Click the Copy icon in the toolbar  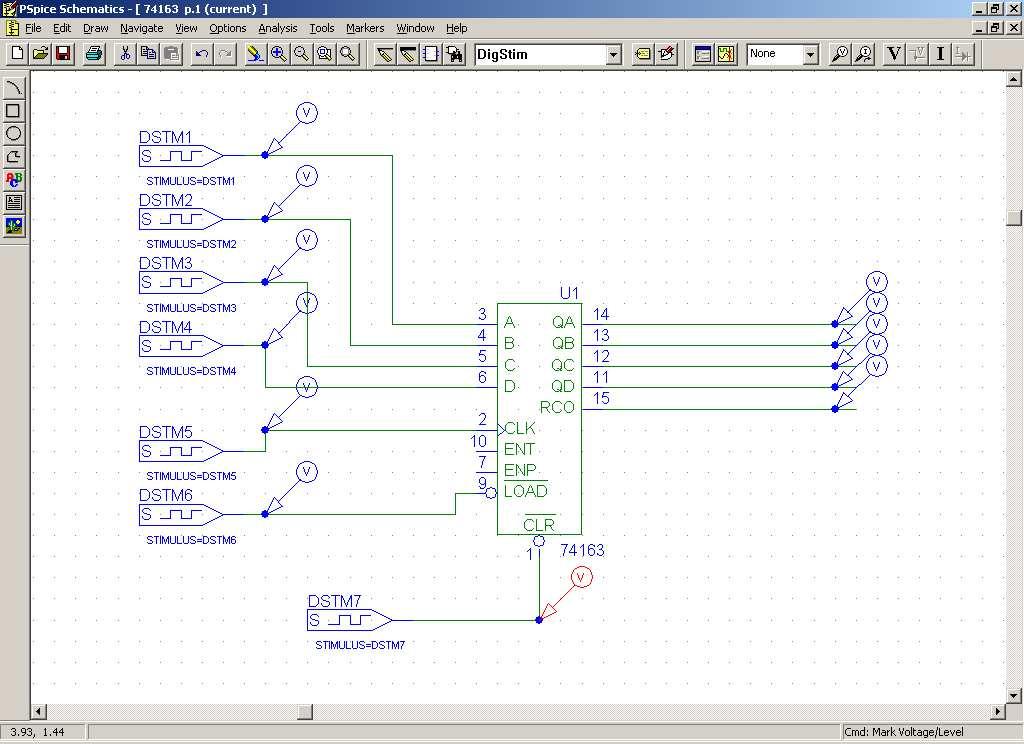148,54
